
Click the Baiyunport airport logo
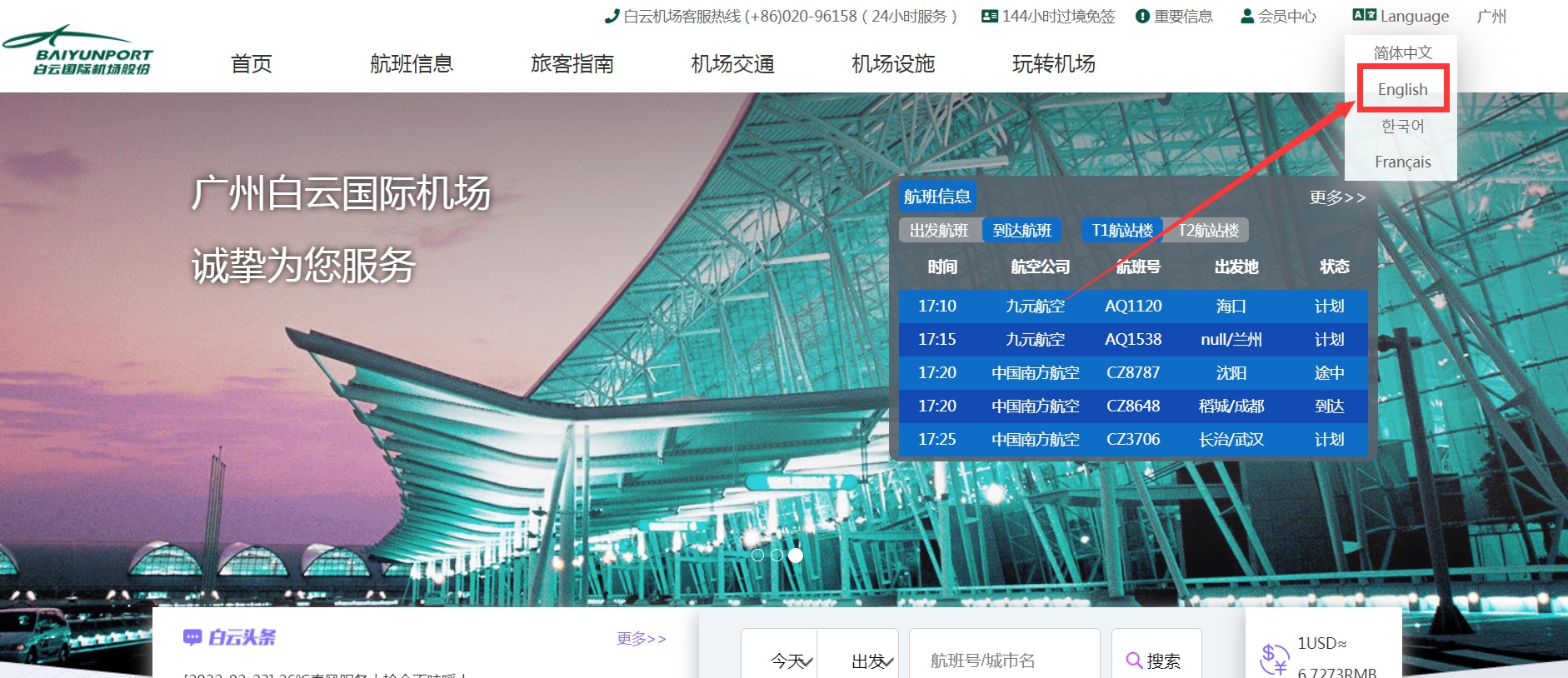pyautogui.click(x=78, y=52)
